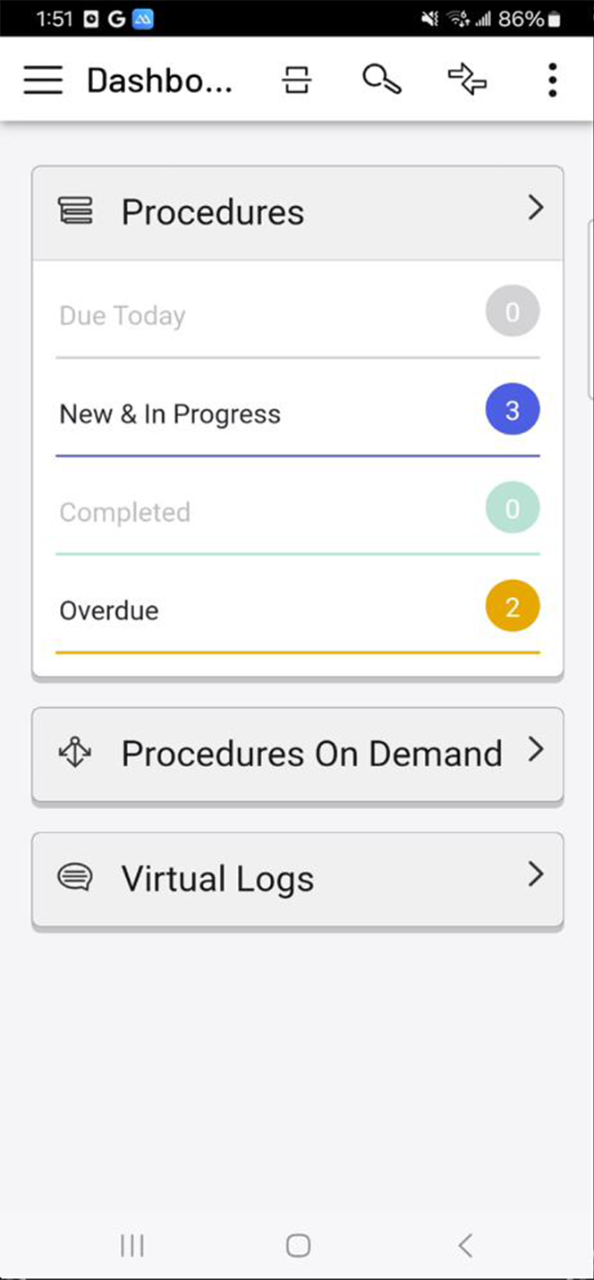The image size is (594, 1280).
Task: Expand the Procedures section via its chevron
Action: pos(536,209)
